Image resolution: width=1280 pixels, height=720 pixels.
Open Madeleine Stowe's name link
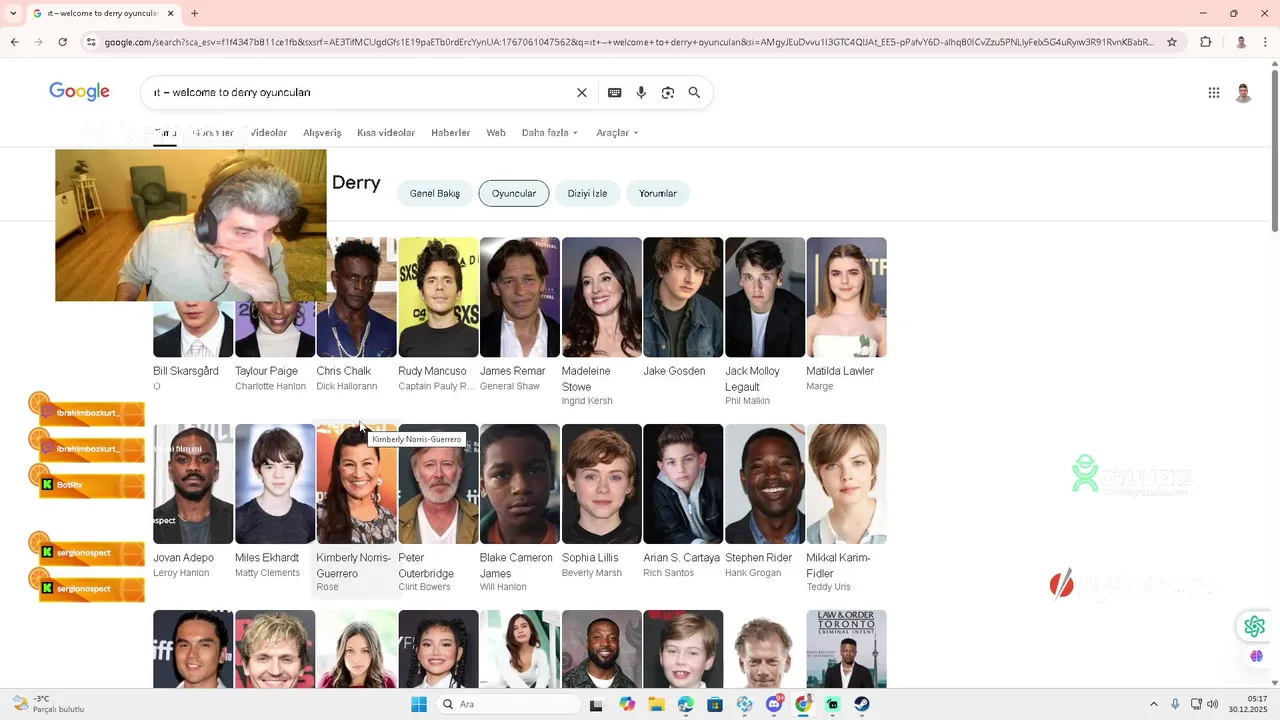tap(586, 379)
